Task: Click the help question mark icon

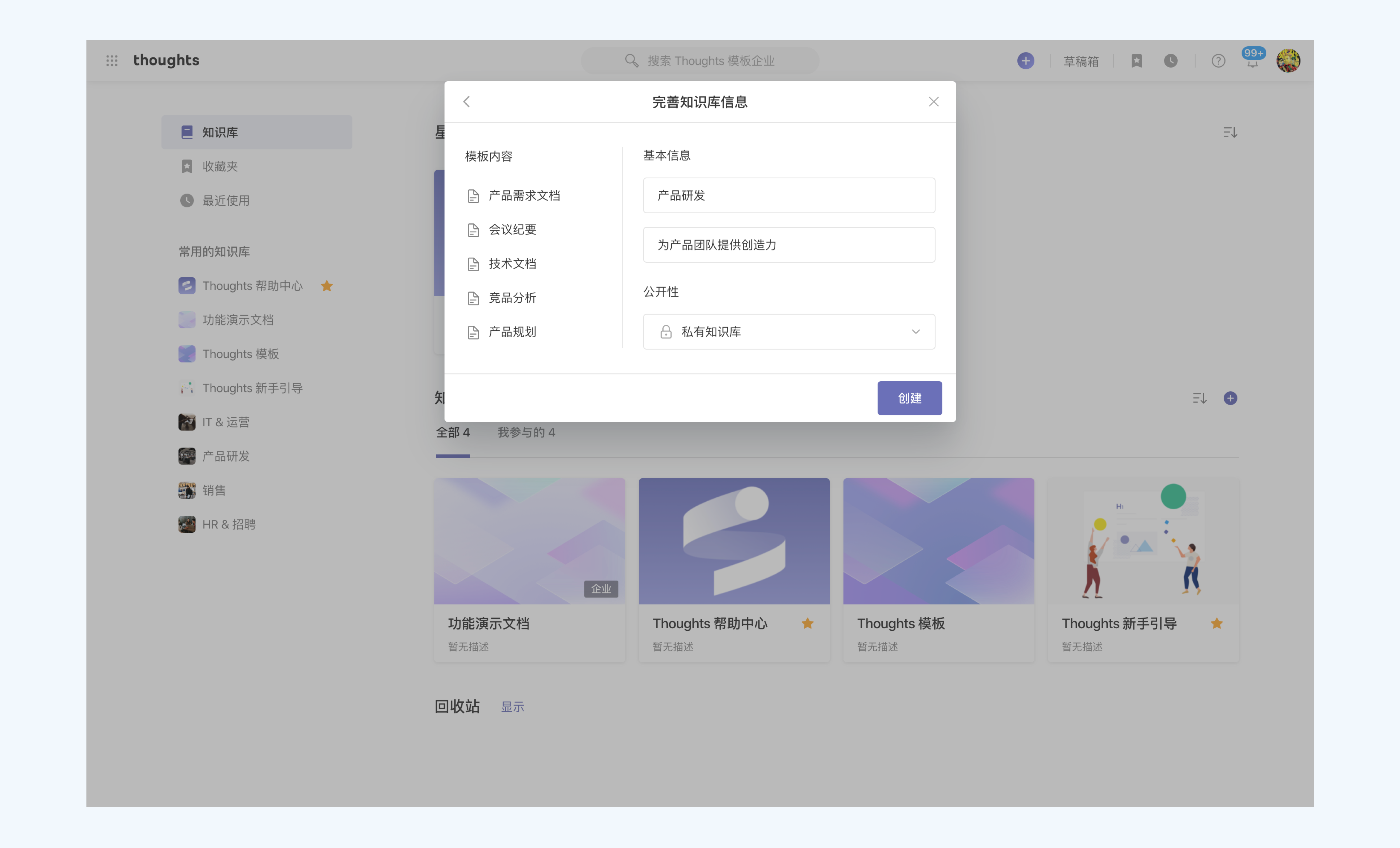Action: tap(1218, 61)
